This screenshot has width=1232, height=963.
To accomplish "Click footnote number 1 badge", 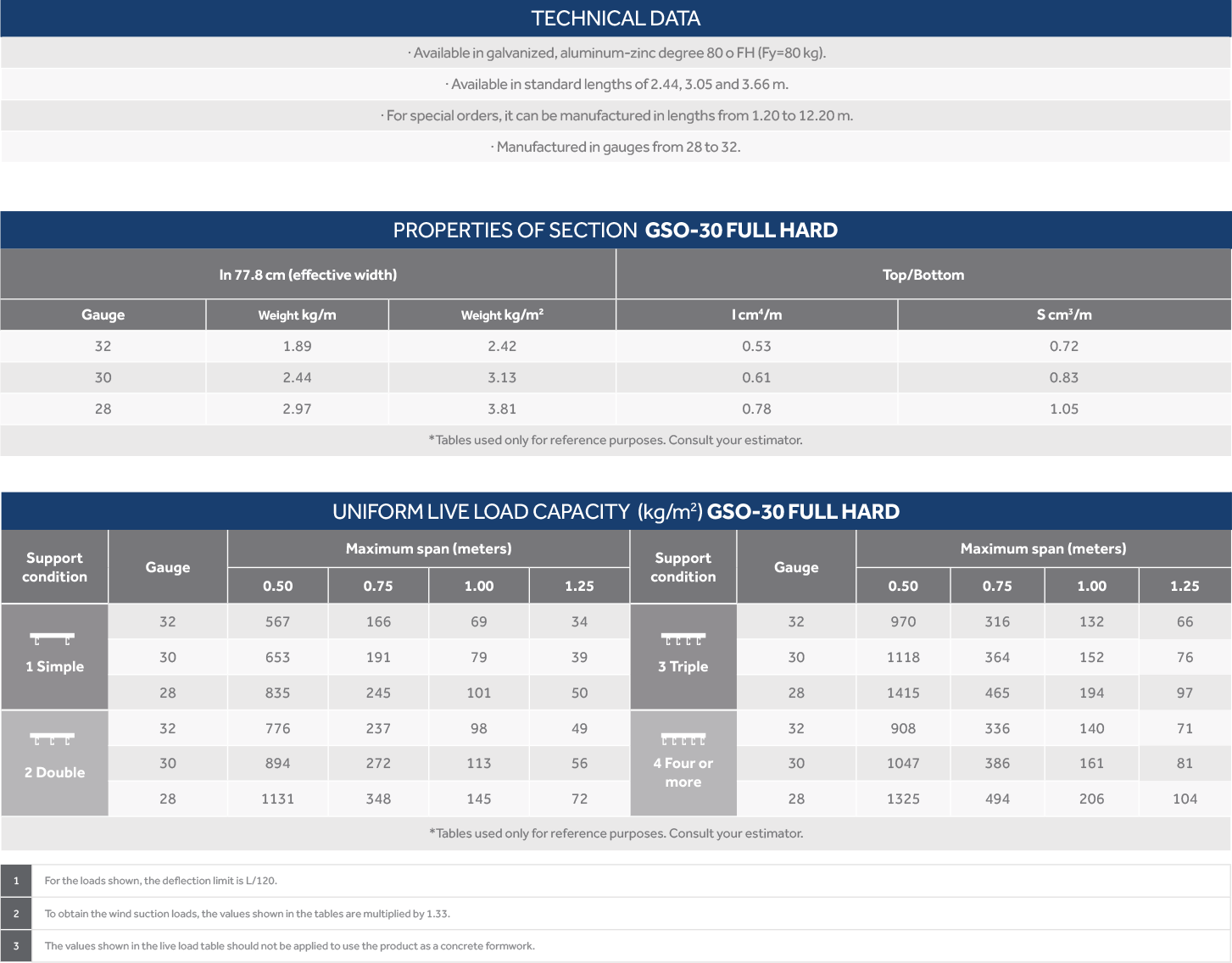I will click(16, 881).
